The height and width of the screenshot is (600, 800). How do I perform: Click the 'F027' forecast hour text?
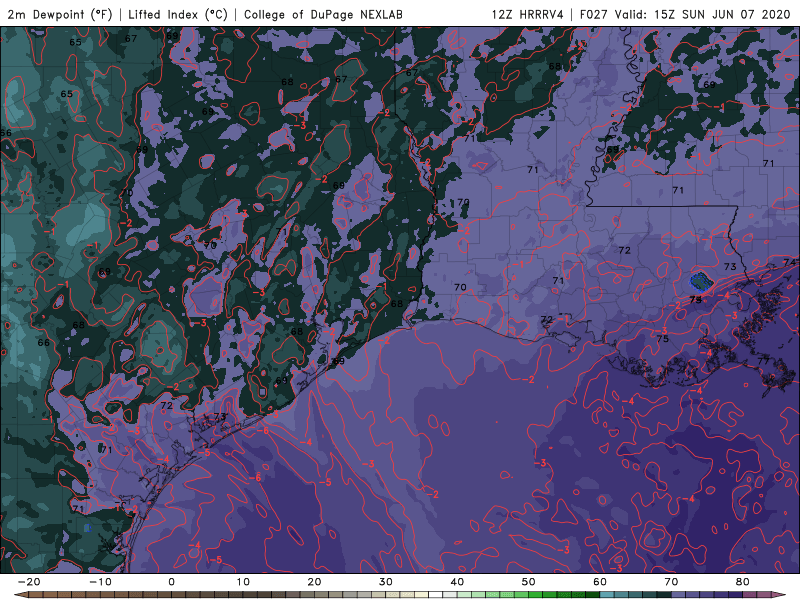[x=594, y=14]
